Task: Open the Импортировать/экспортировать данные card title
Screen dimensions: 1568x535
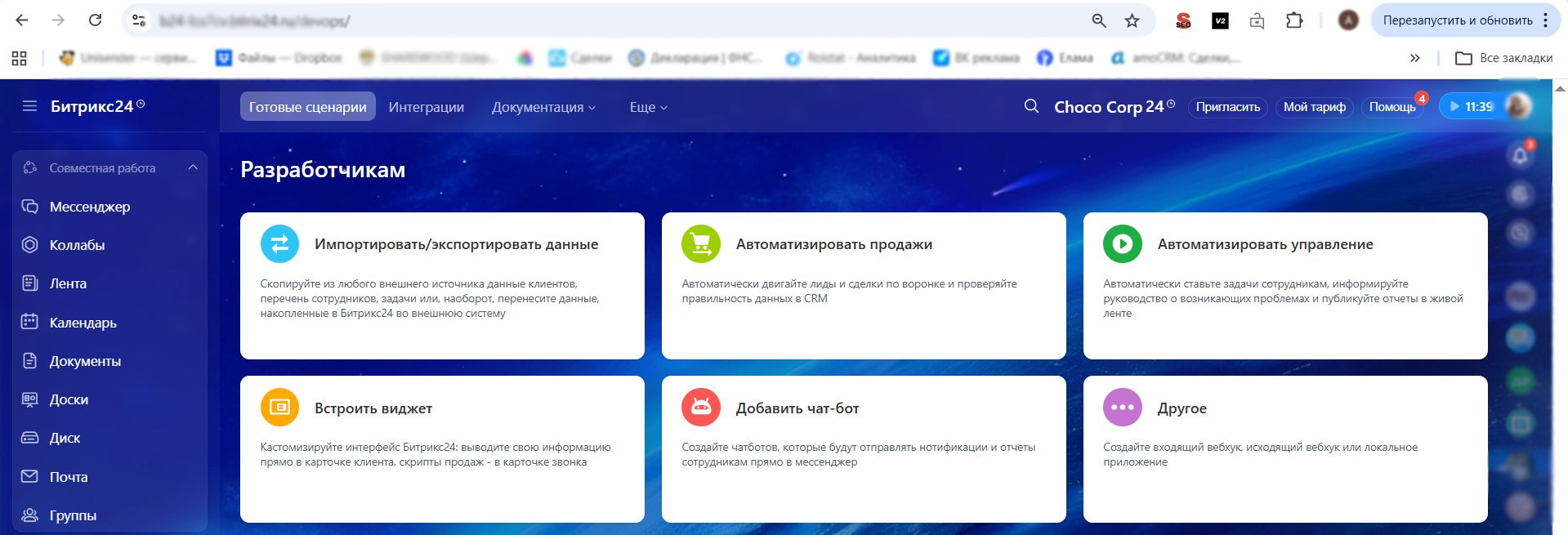Action: [x=456, y=244]
